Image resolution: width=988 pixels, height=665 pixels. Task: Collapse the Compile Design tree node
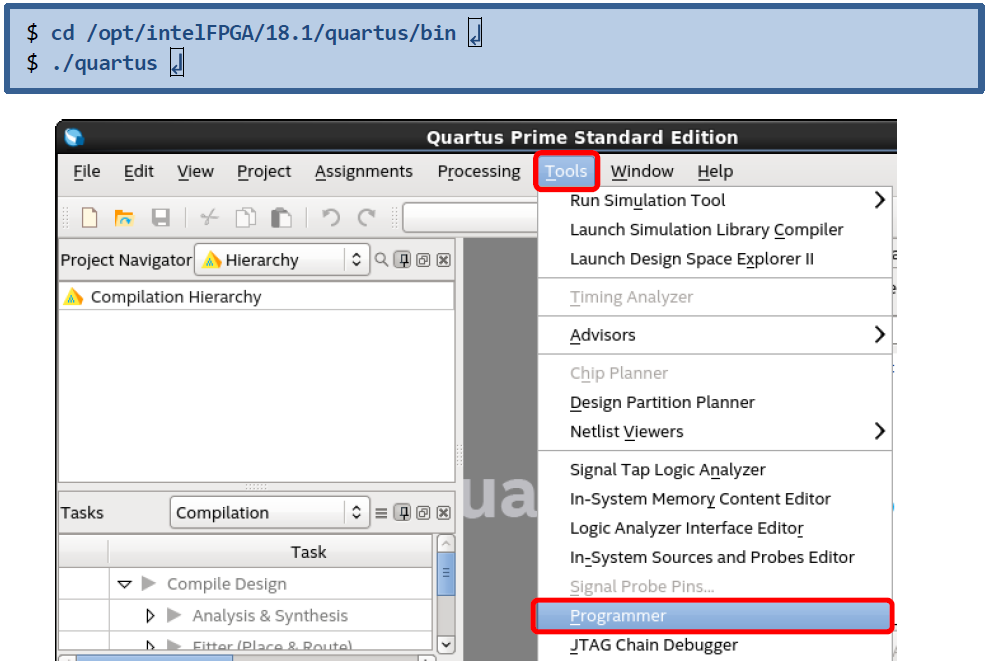coord(125,584)
